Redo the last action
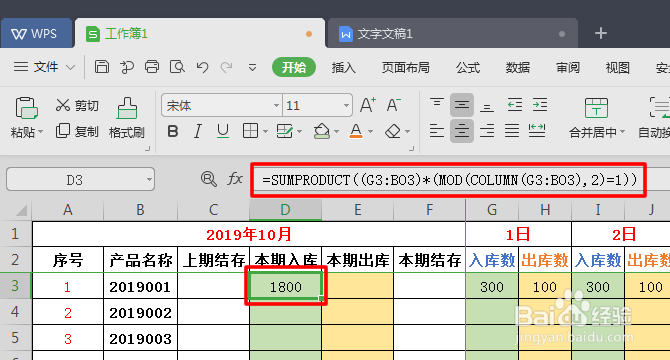This screenshot has height=360, width=670. point(226,67)
